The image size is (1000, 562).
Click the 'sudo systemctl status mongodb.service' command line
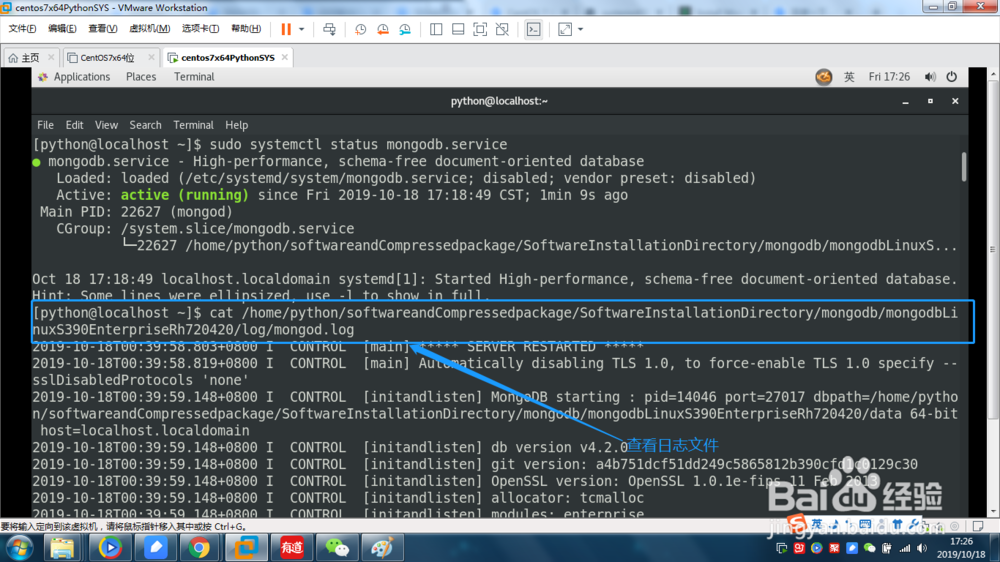(358, 145)
